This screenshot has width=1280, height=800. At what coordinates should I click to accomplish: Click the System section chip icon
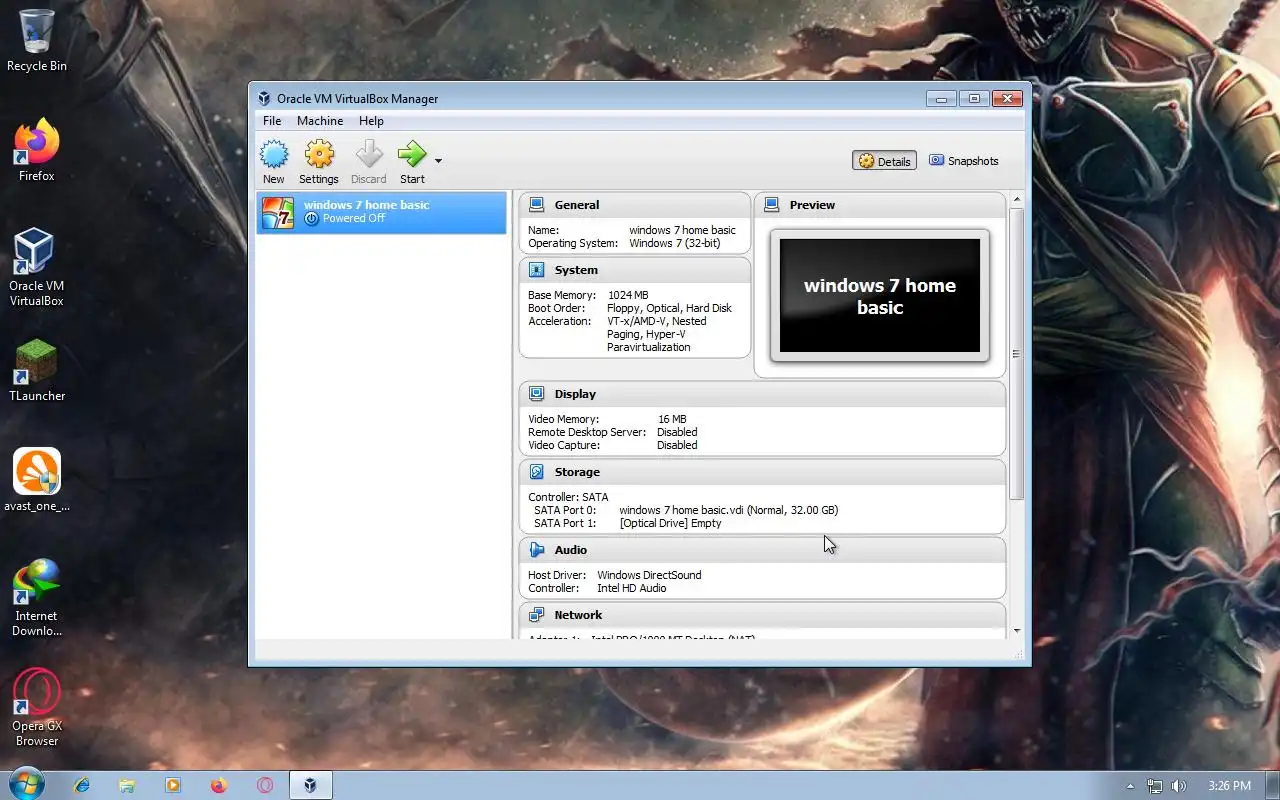[537, 270]
